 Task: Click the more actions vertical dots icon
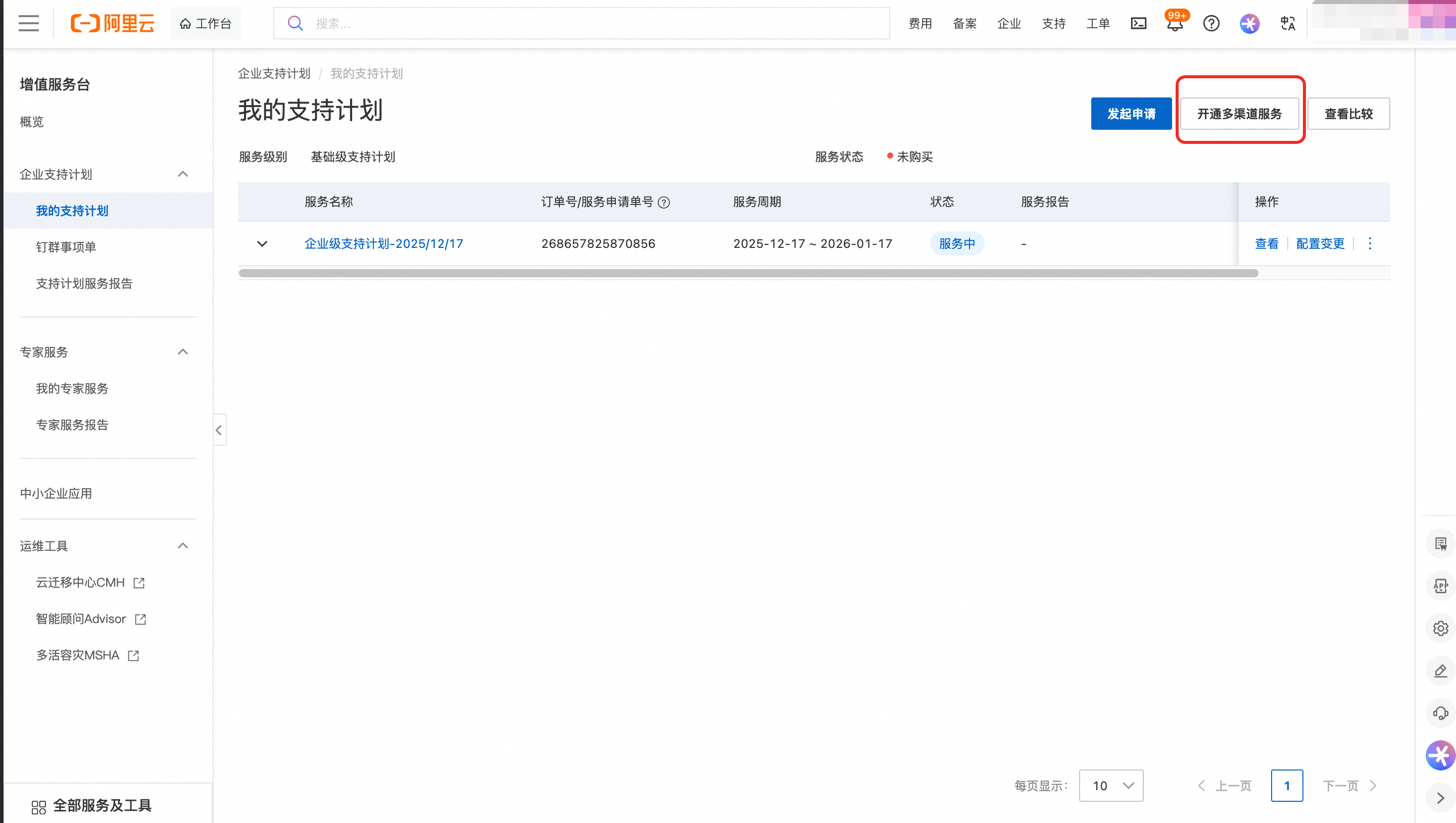(x=1370, y=243)
